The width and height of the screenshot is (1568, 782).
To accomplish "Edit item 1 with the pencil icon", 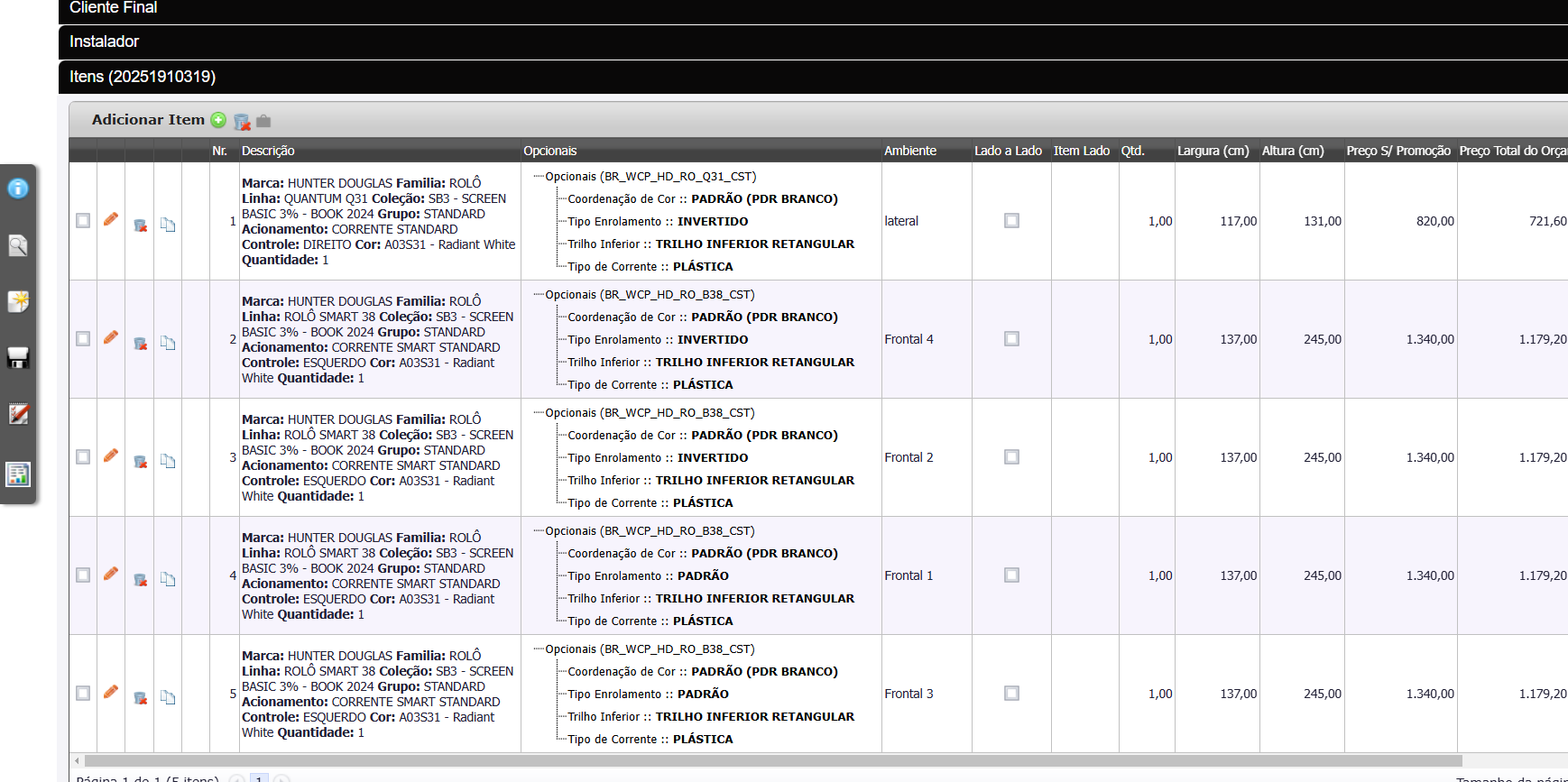I will [x=111, y=219].
